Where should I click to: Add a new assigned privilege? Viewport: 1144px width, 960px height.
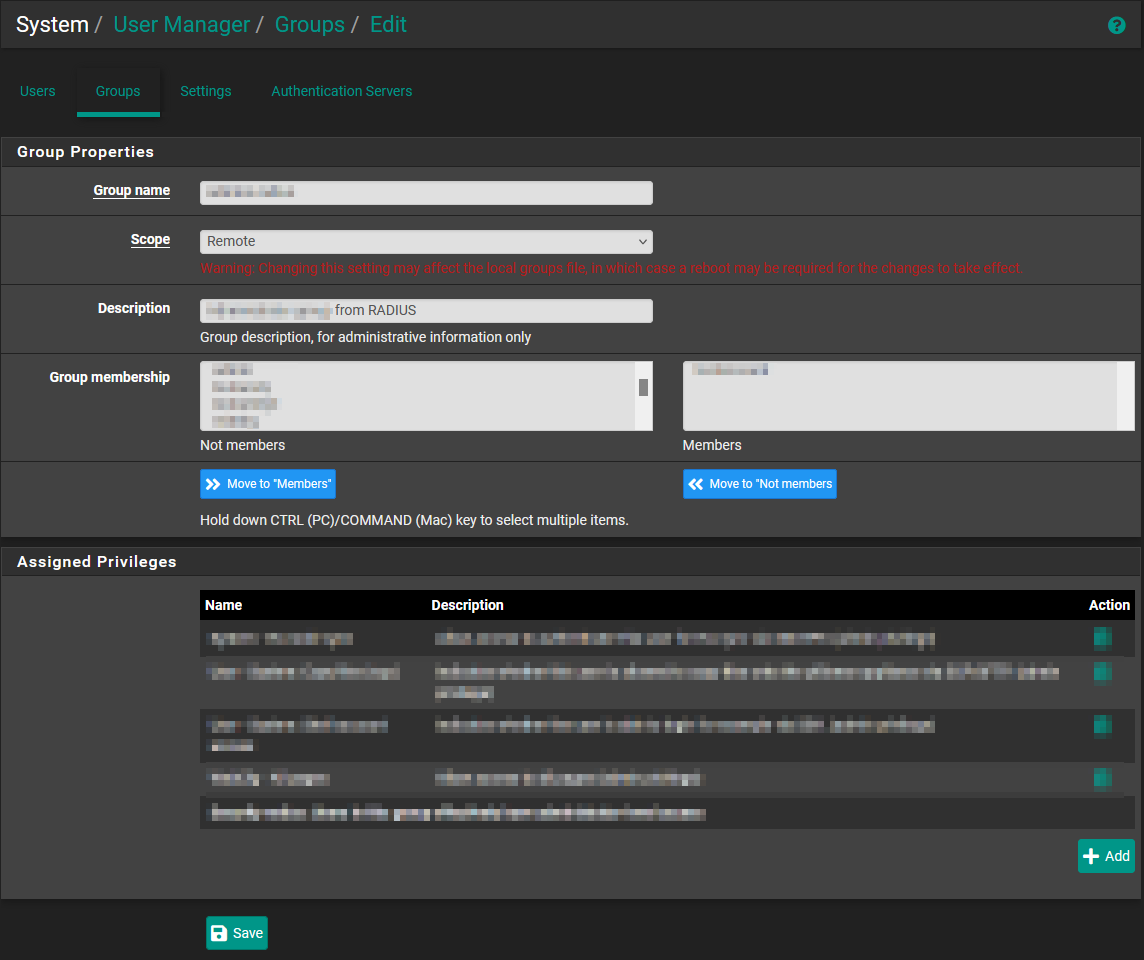pos(1106,856)
